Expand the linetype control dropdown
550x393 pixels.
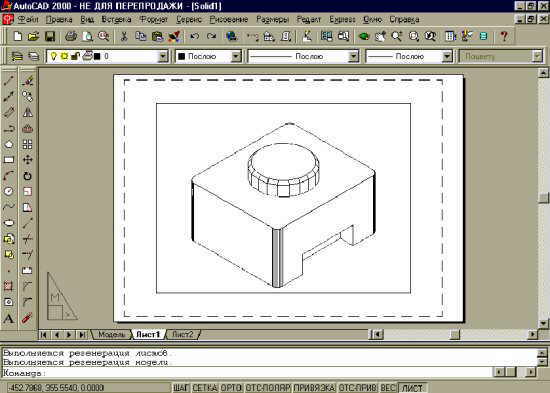click(354, 56)
